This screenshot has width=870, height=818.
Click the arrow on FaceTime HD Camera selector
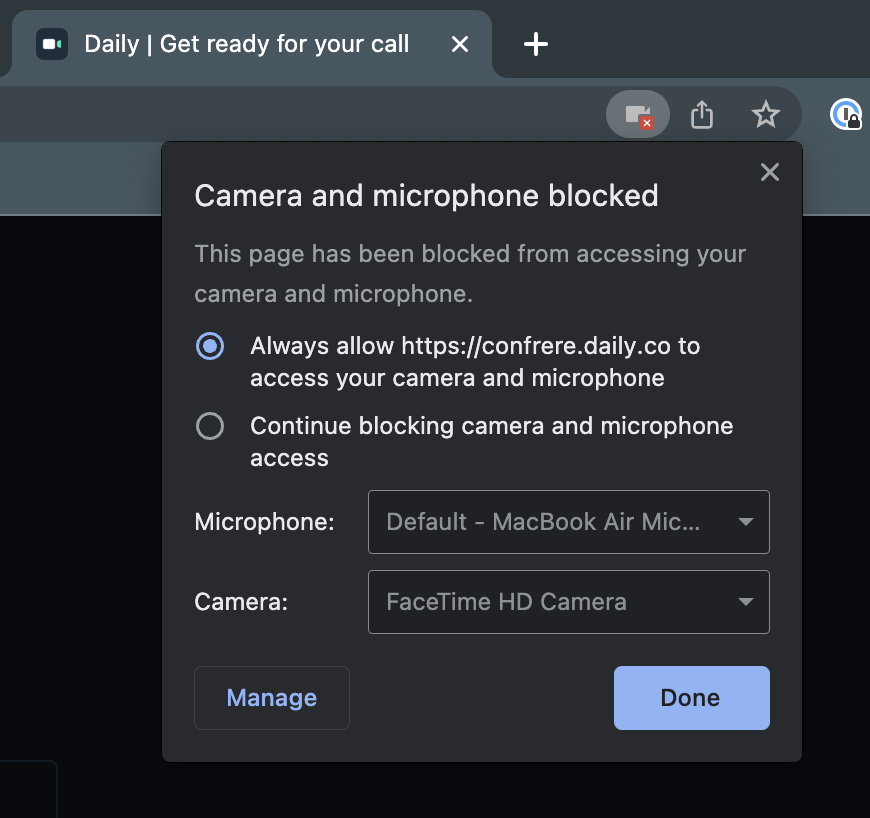tap(746, 602)
